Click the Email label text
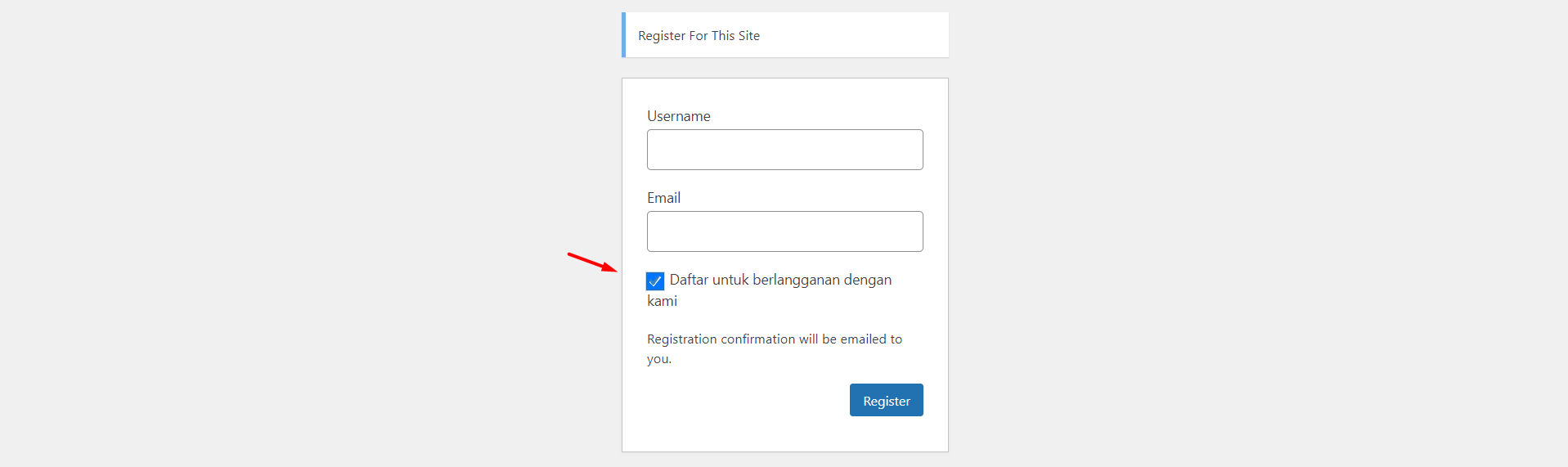The image size is (1568, 467). tap(663, 198)
